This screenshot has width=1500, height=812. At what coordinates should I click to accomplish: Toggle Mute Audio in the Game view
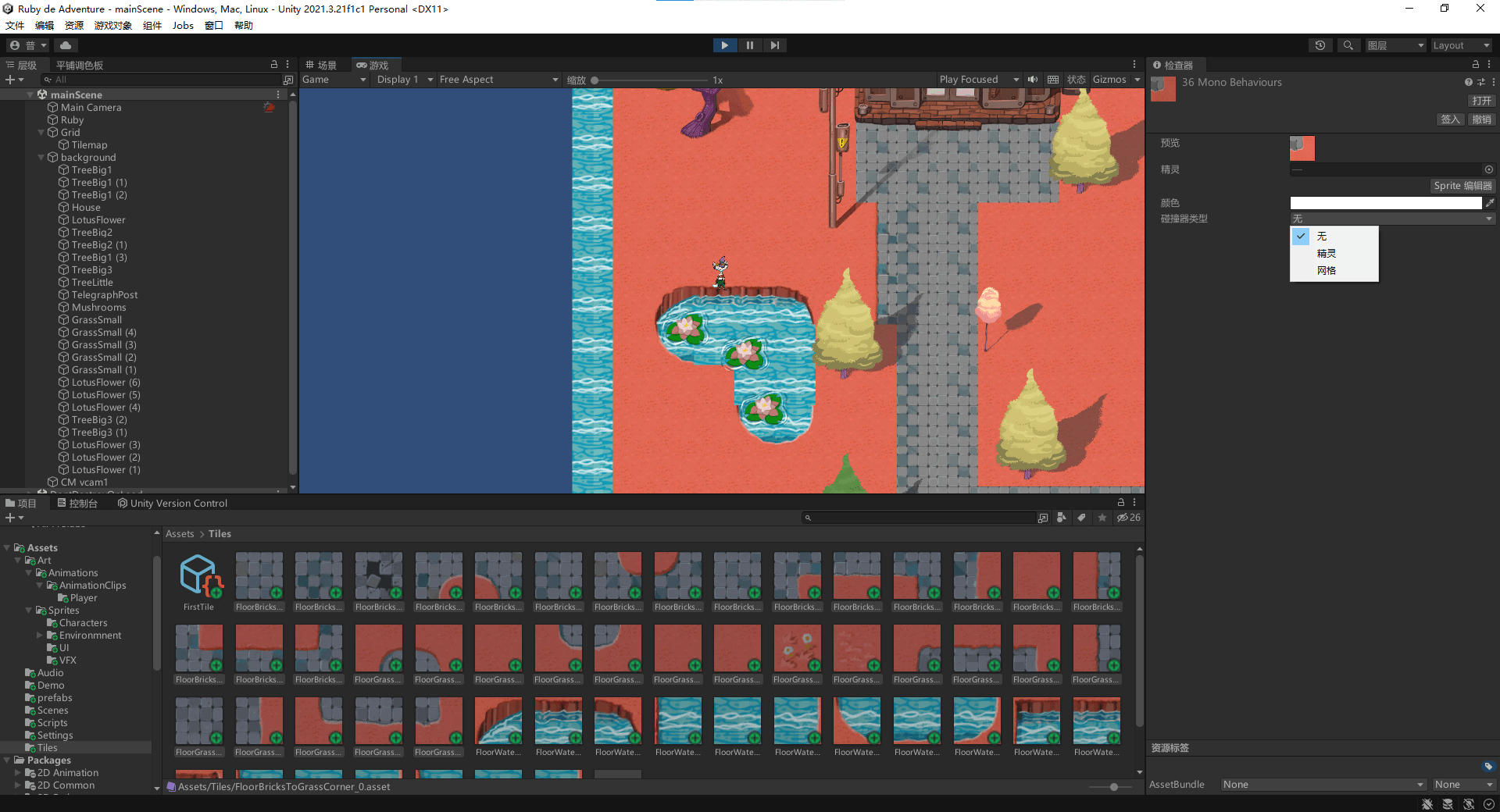tap(1033, 80)
